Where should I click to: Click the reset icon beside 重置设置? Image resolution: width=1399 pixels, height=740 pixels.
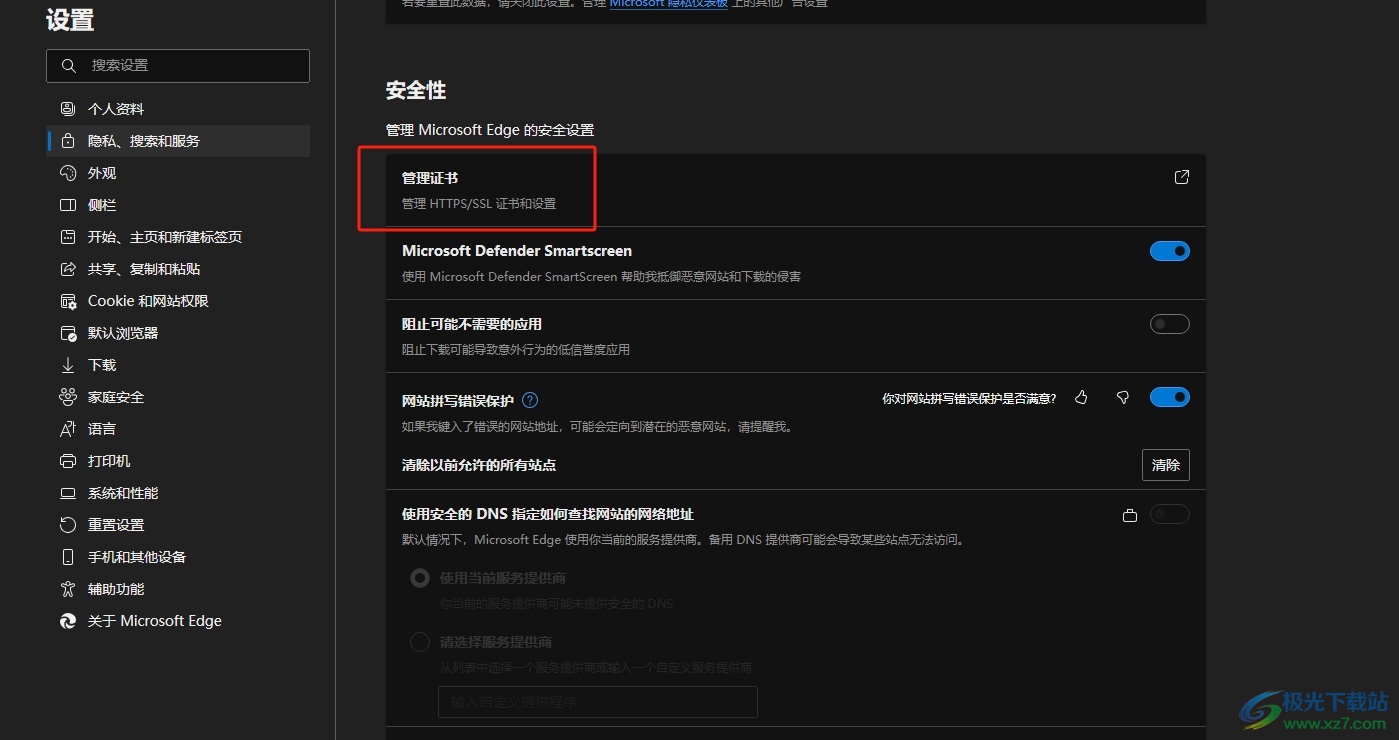pos(68,525)
